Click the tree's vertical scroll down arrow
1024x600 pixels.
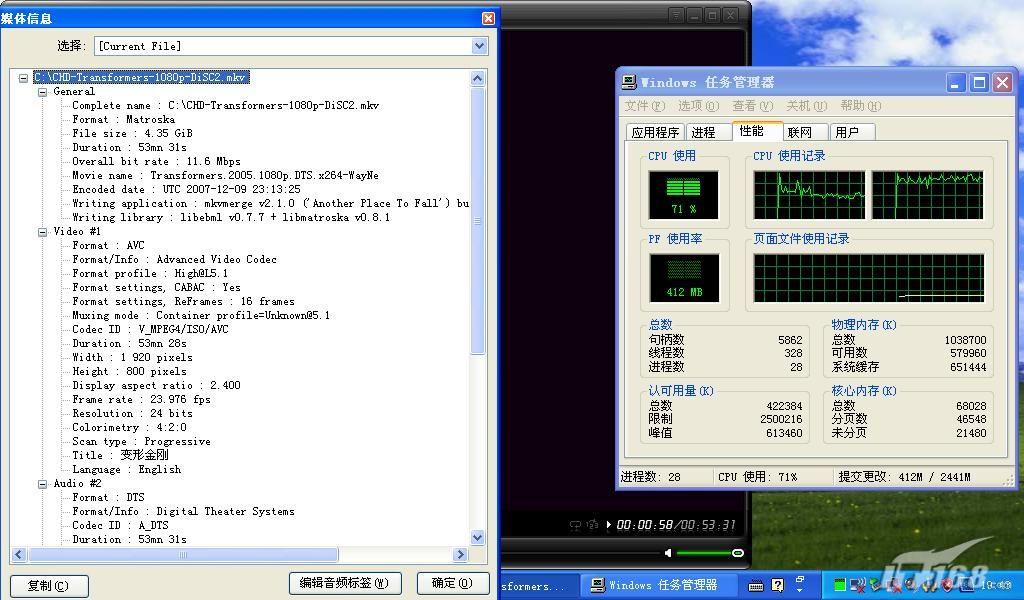click(477, 537)
